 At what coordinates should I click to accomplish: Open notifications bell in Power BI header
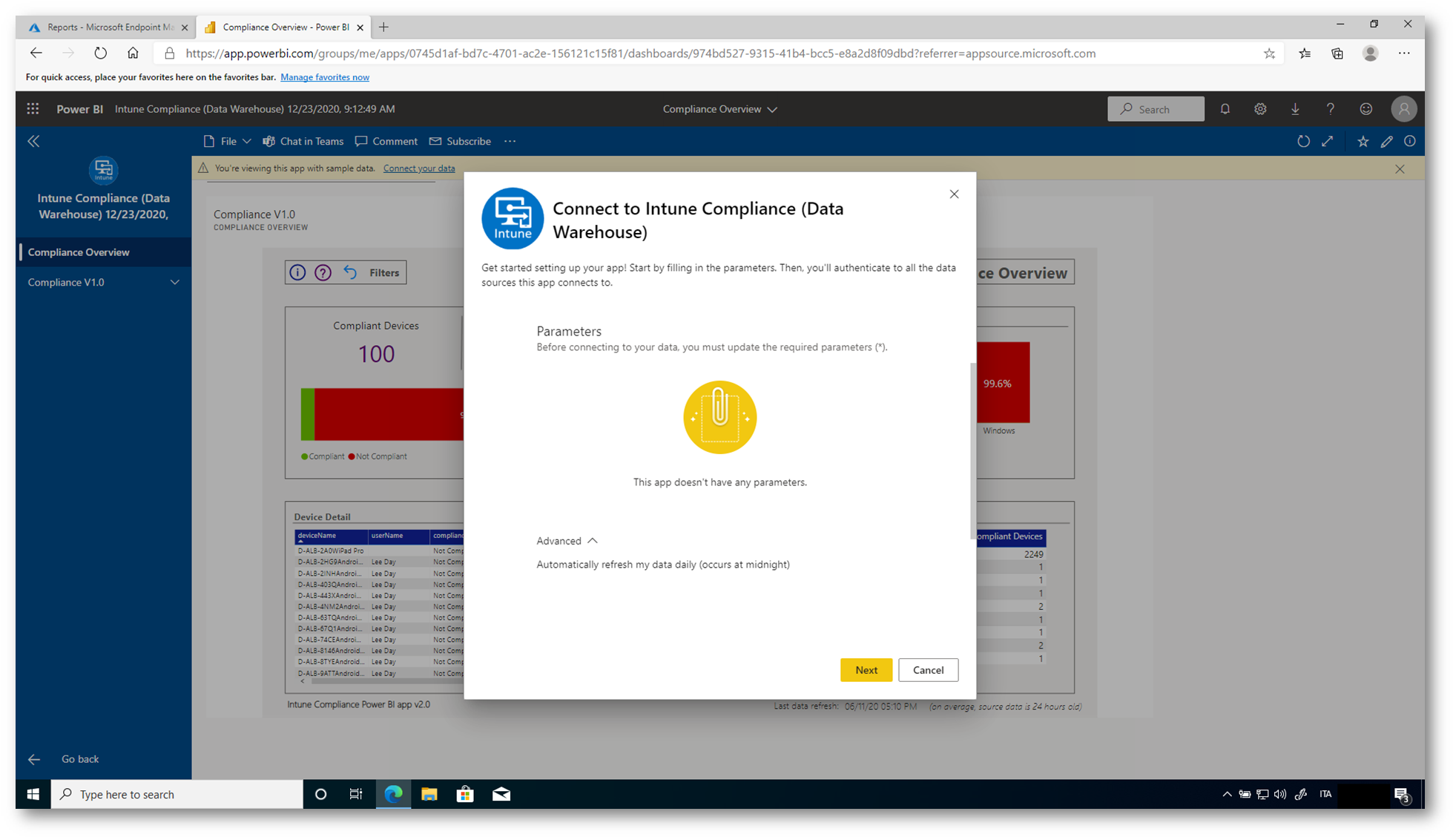[1225, 109]
